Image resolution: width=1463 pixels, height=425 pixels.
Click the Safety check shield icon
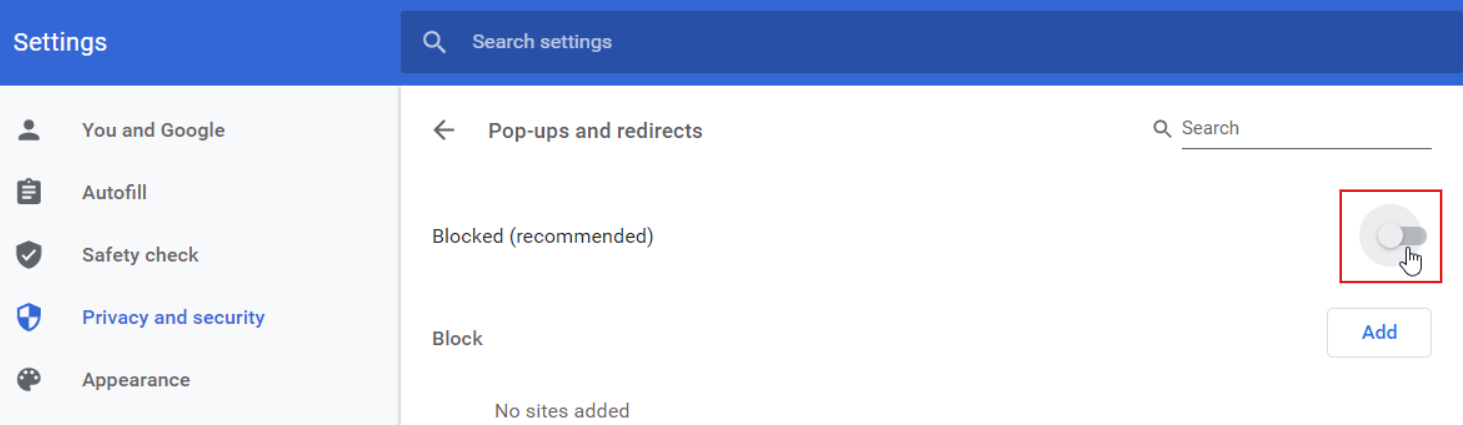point(29,255)
